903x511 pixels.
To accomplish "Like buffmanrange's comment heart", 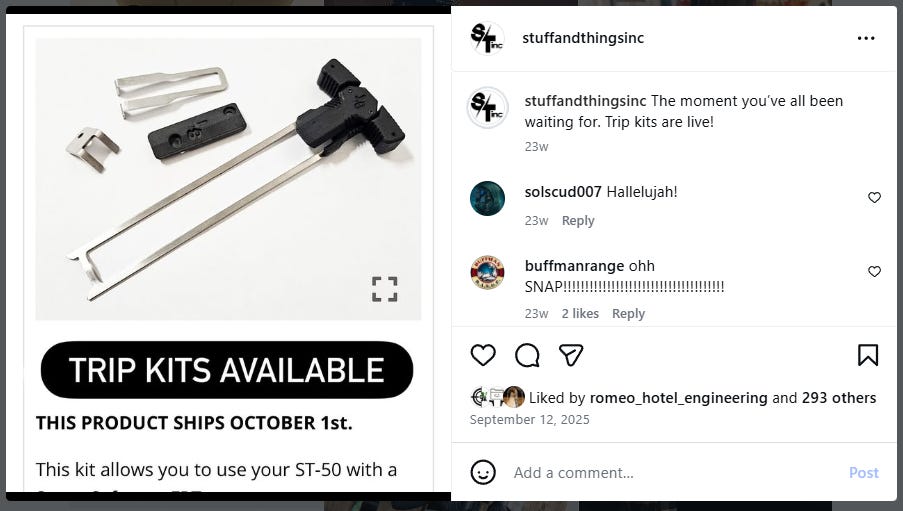I will (874, 271).
